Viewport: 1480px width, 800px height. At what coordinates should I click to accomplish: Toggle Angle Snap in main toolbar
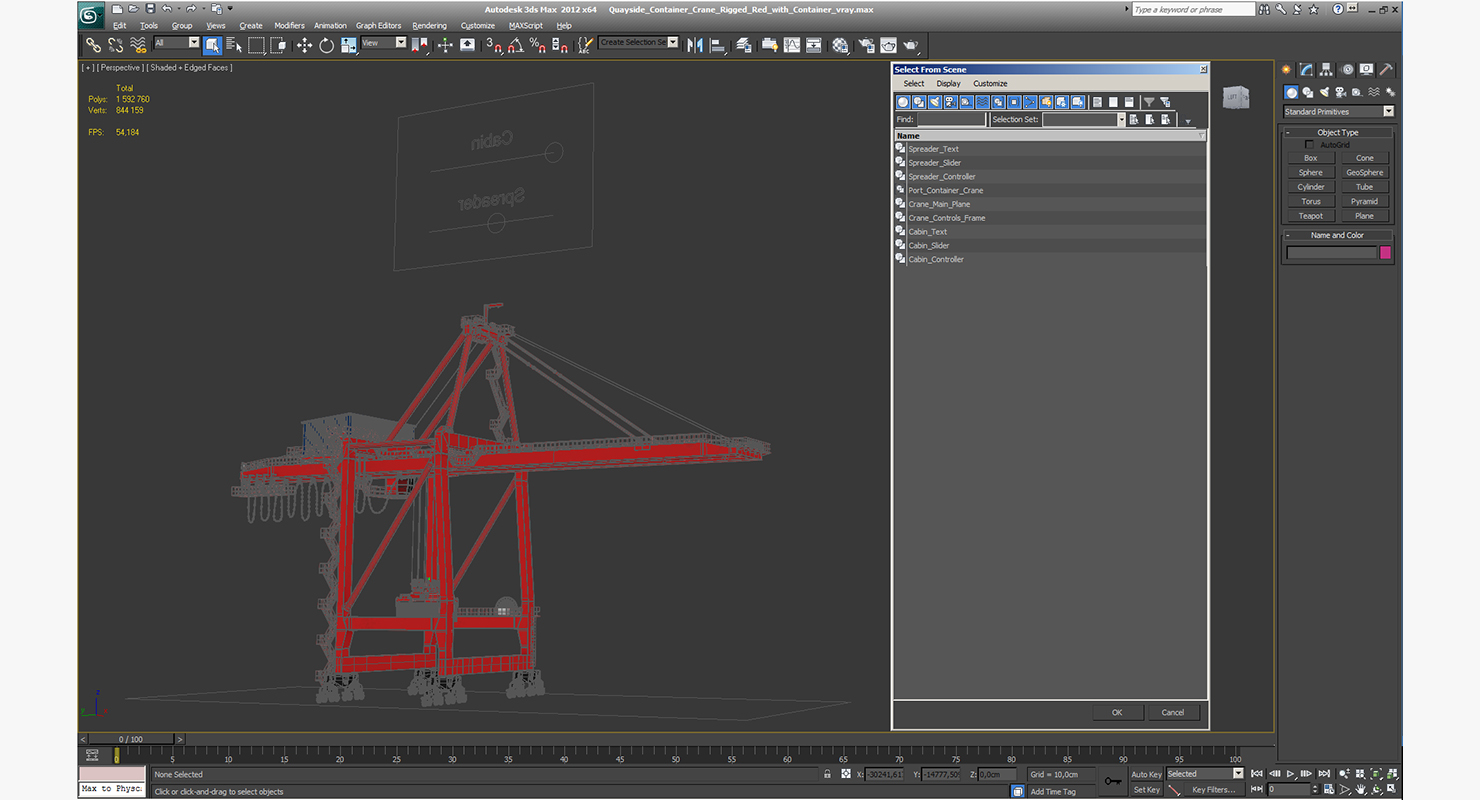(515, 45)
